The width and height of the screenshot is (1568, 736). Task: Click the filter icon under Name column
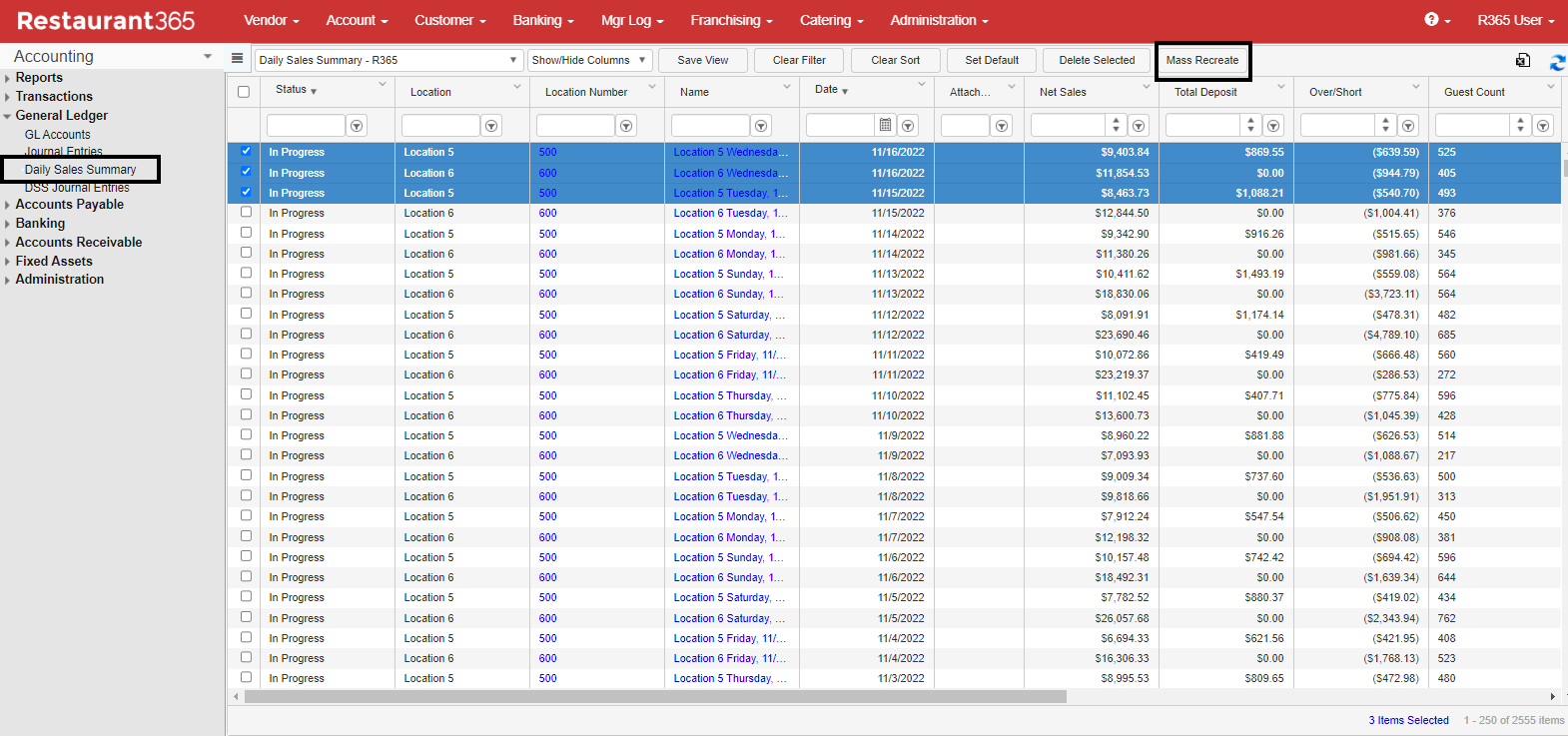[x=761, y=126]
